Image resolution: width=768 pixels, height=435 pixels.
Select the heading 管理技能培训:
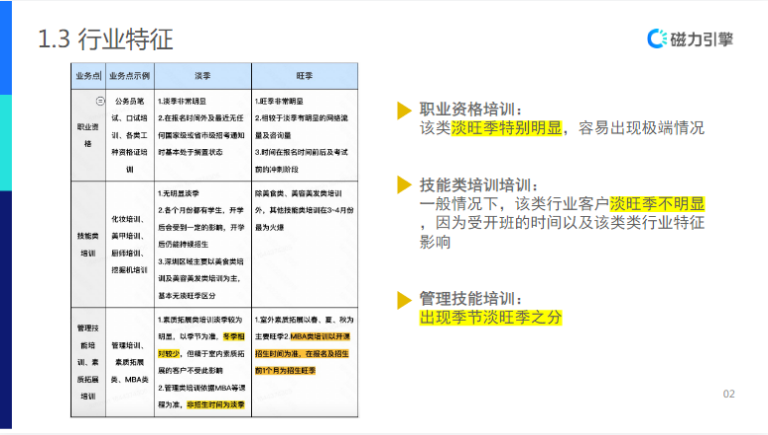click(471, 298)
